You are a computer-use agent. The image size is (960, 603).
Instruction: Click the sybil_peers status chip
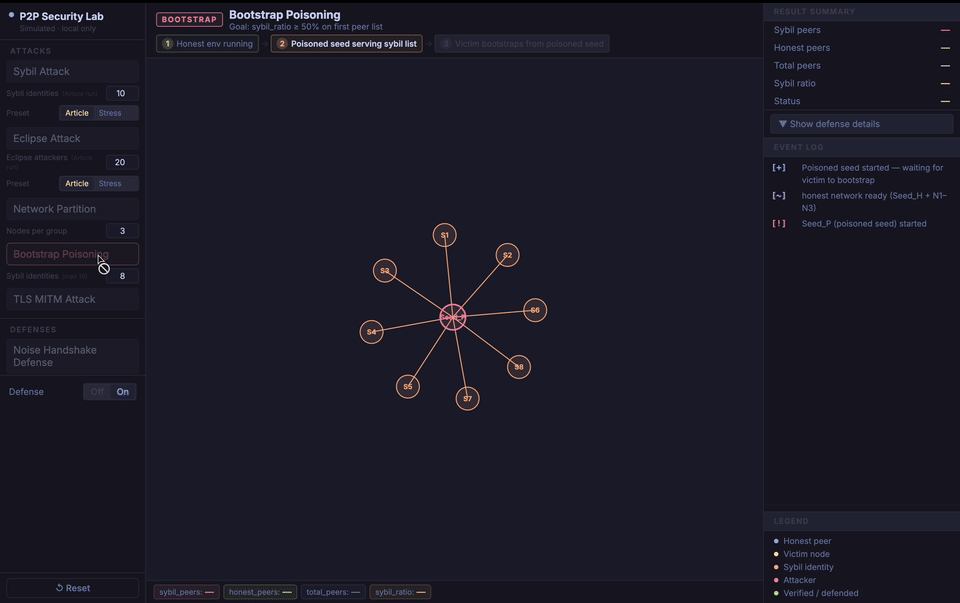pyautogui.click(x=186, y=593)
